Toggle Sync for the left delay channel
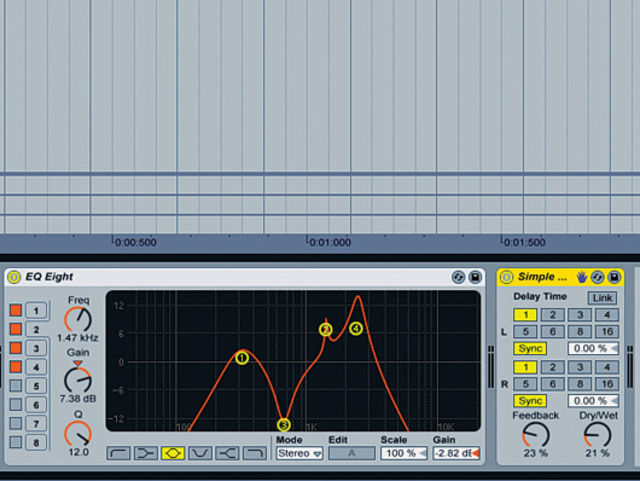 [x=530, y=349]
